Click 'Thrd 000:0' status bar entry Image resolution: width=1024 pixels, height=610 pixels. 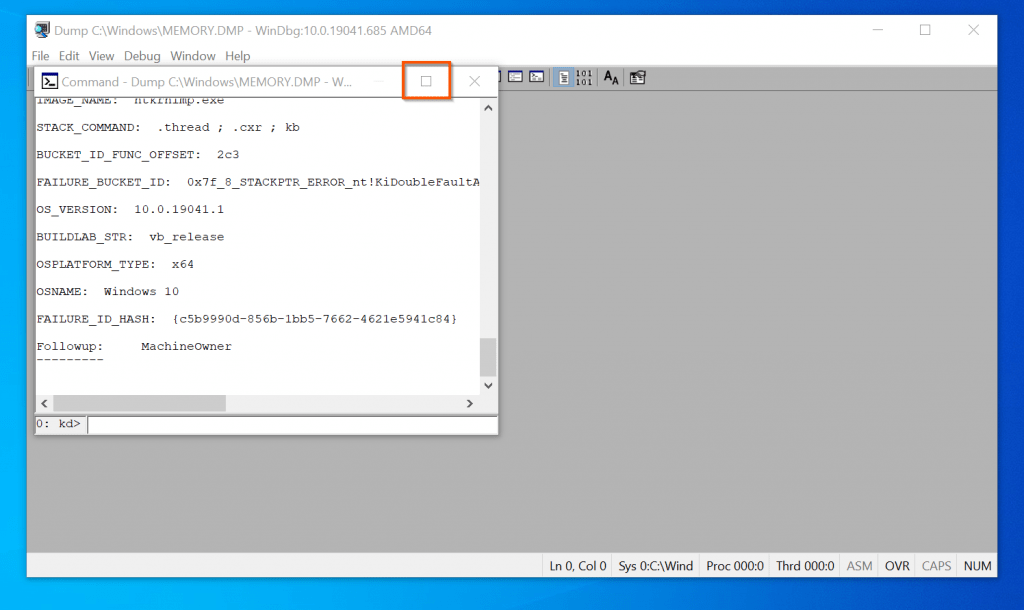point(805,566)
